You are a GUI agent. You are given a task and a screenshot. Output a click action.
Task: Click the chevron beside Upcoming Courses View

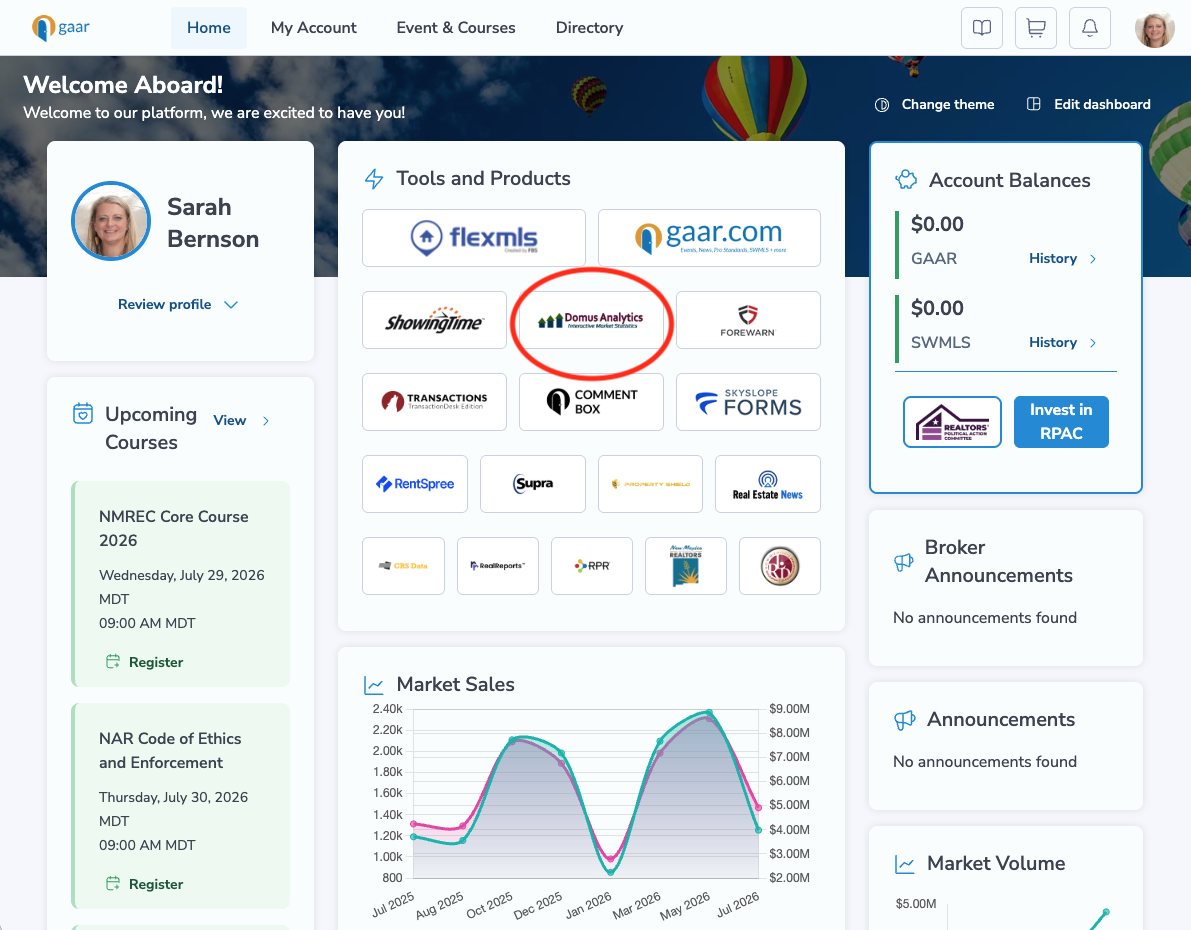pyautogui.click(x=265, y=421)
